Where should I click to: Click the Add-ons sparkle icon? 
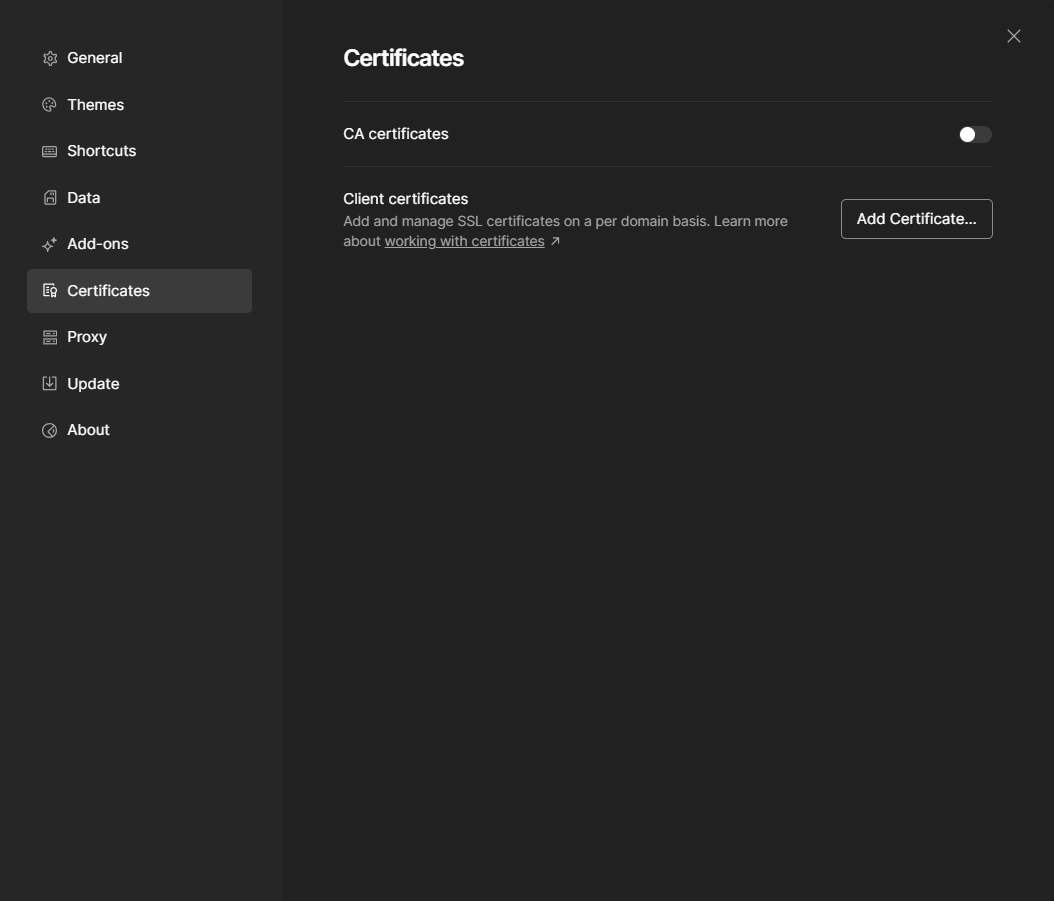tap(50, 245)
